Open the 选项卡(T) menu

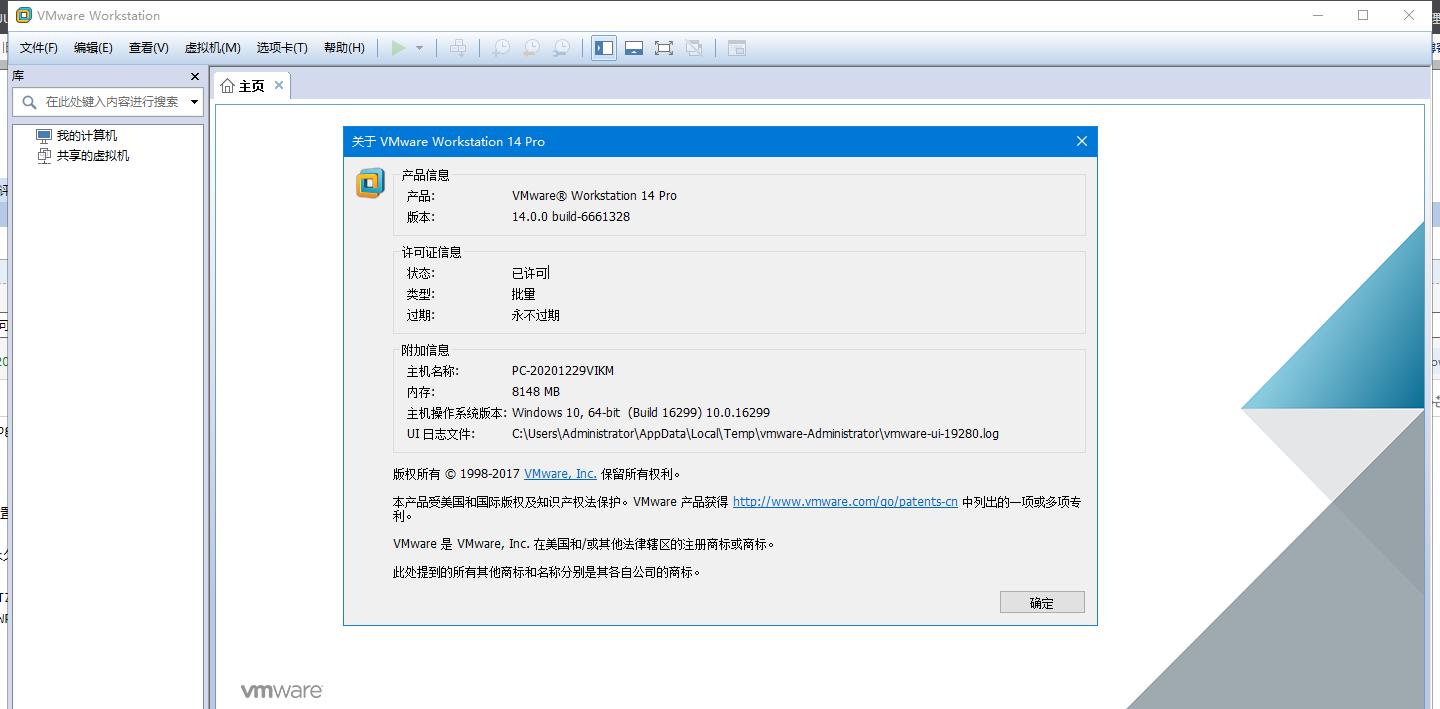point(282,48)
